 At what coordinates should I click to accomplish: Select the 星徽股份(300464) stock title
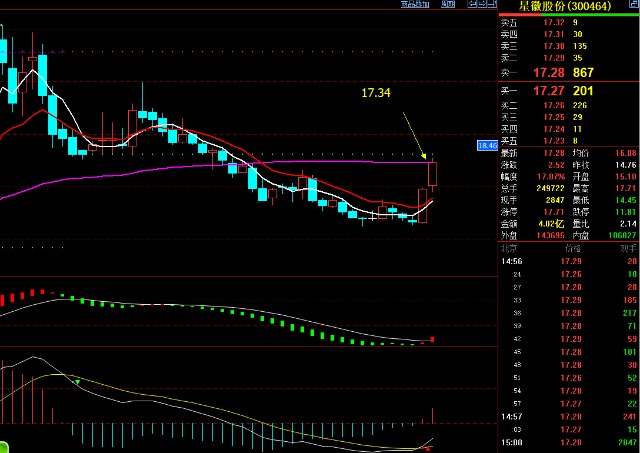click(565, 6)
